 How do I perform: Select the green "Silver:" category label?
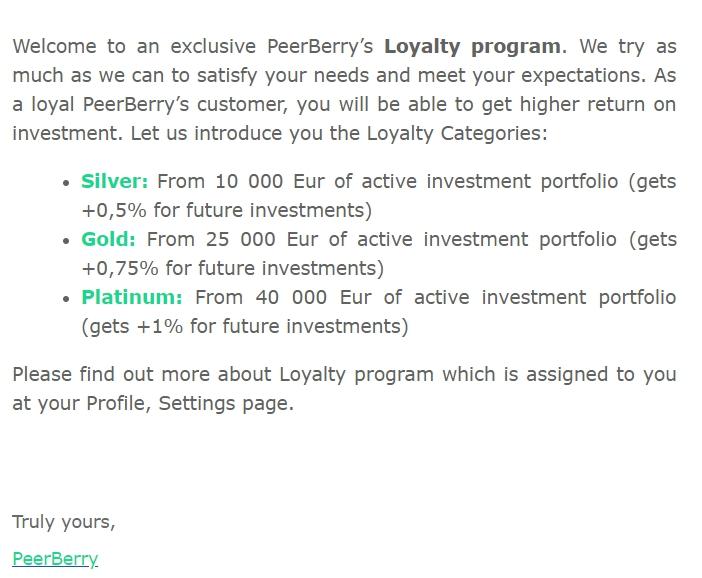114,181
